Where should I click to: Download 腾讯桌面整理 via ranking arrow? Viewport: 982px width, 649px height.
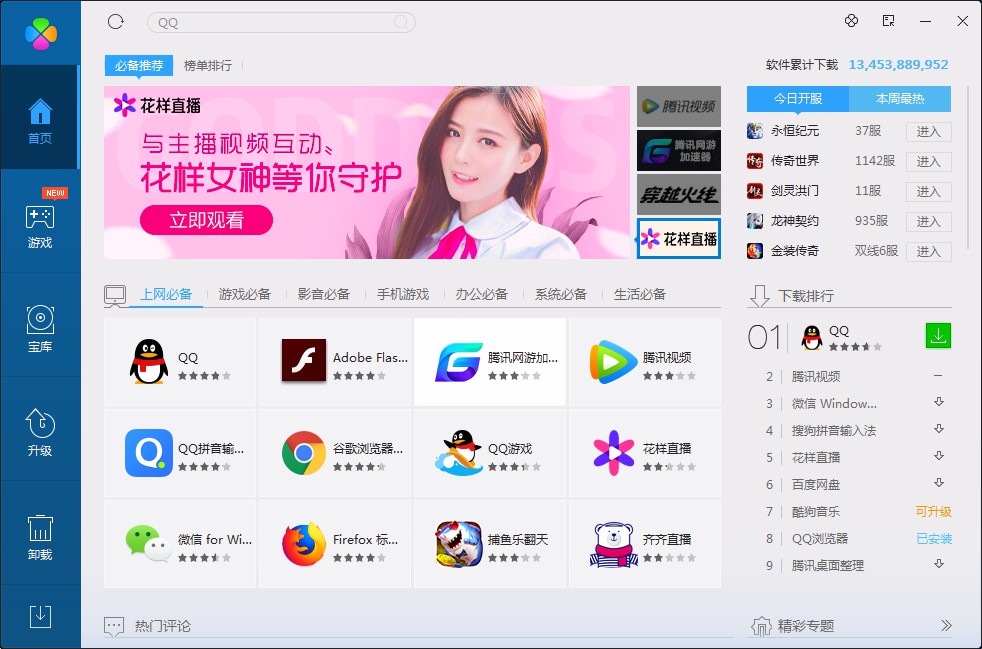point(939,564)
